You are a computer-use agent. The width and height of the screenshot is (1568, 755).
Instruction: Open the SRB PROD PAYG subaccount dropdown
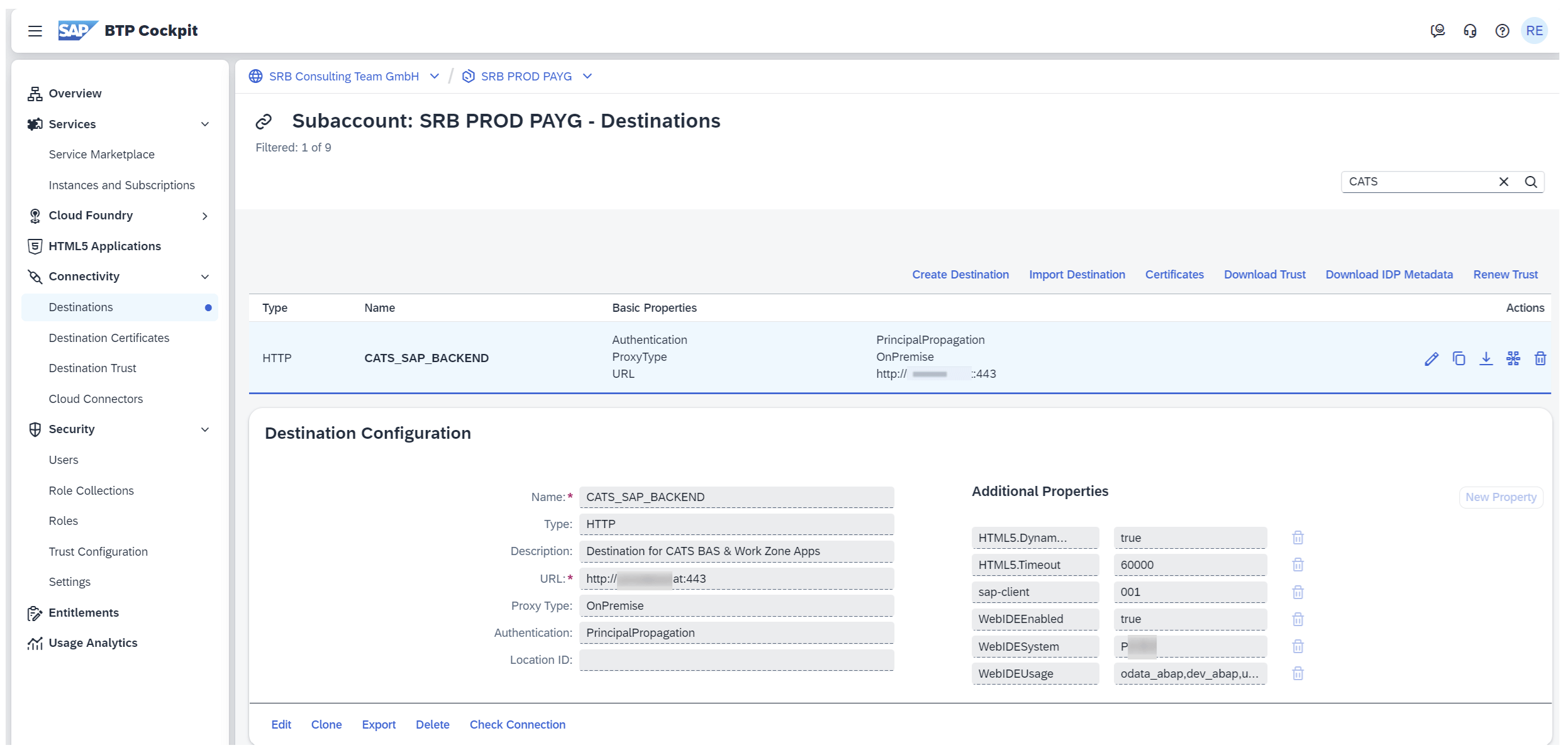pyautogui.click(x=587, y=77)
